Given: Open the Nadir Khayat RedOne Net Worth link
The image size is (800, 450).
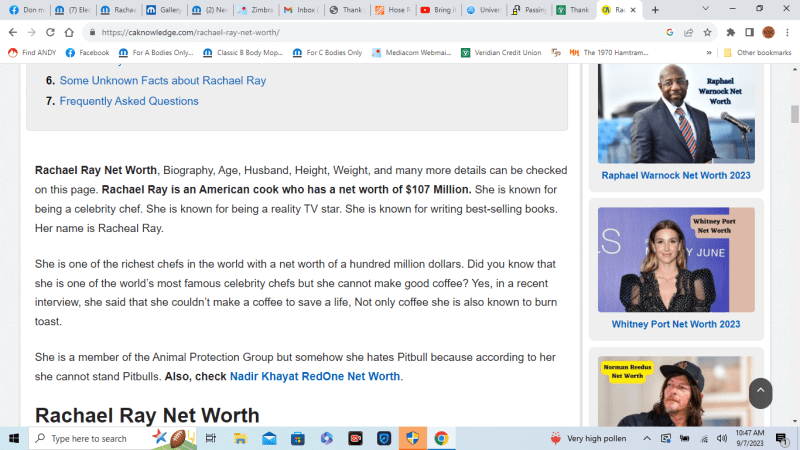Looking at the screenshot, I should 315,377.
